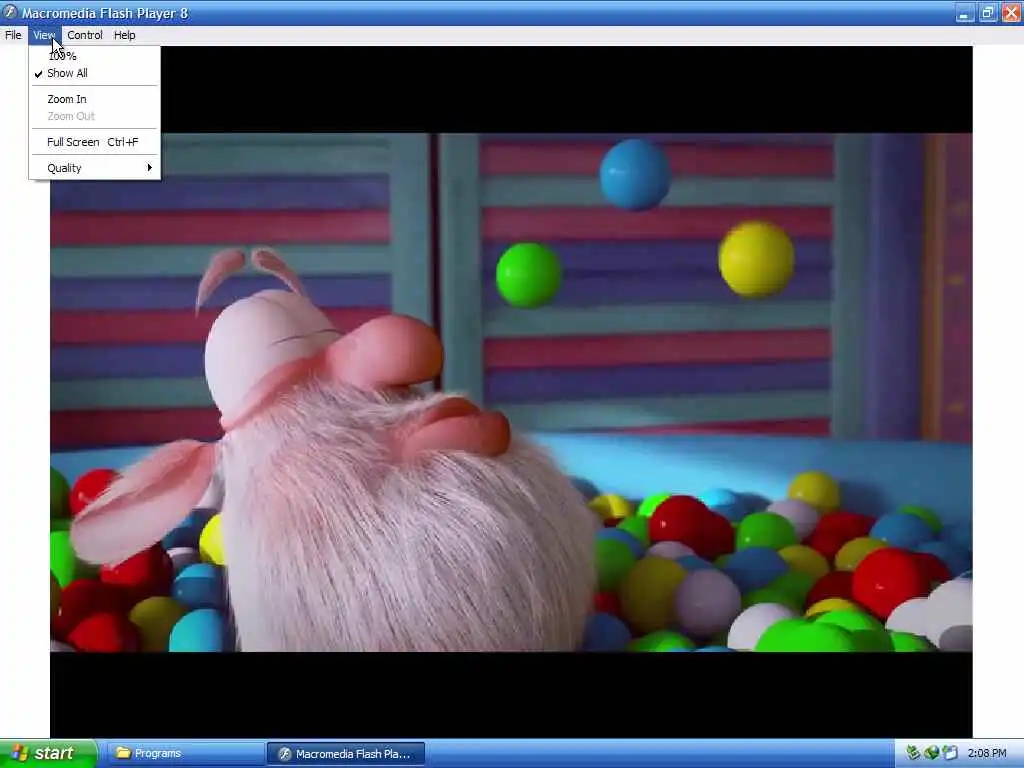Open the Control menu

85,35
